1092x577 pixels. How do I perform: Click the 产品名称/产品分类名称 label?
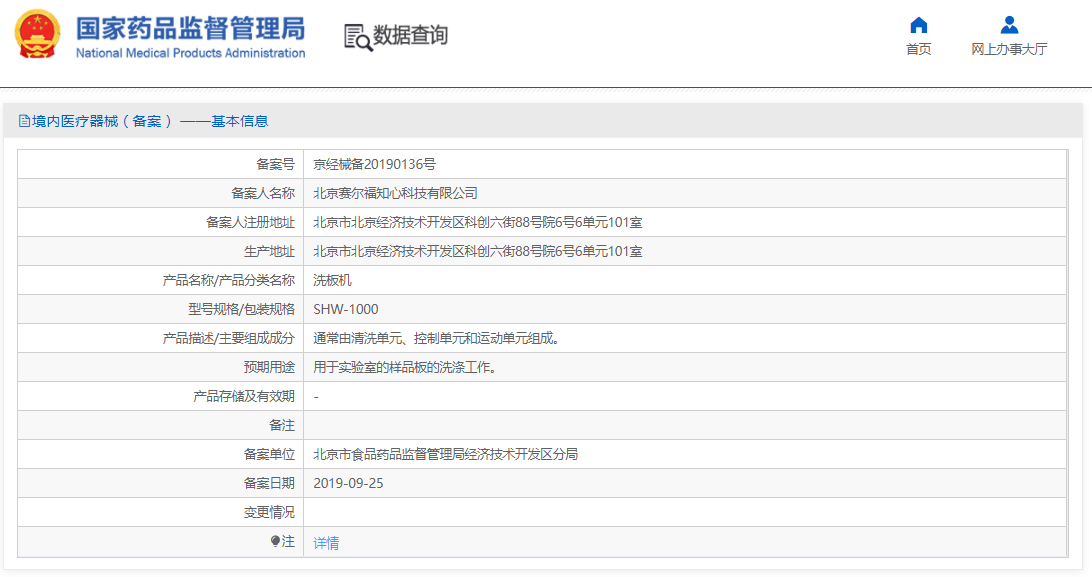click(228, 280)
